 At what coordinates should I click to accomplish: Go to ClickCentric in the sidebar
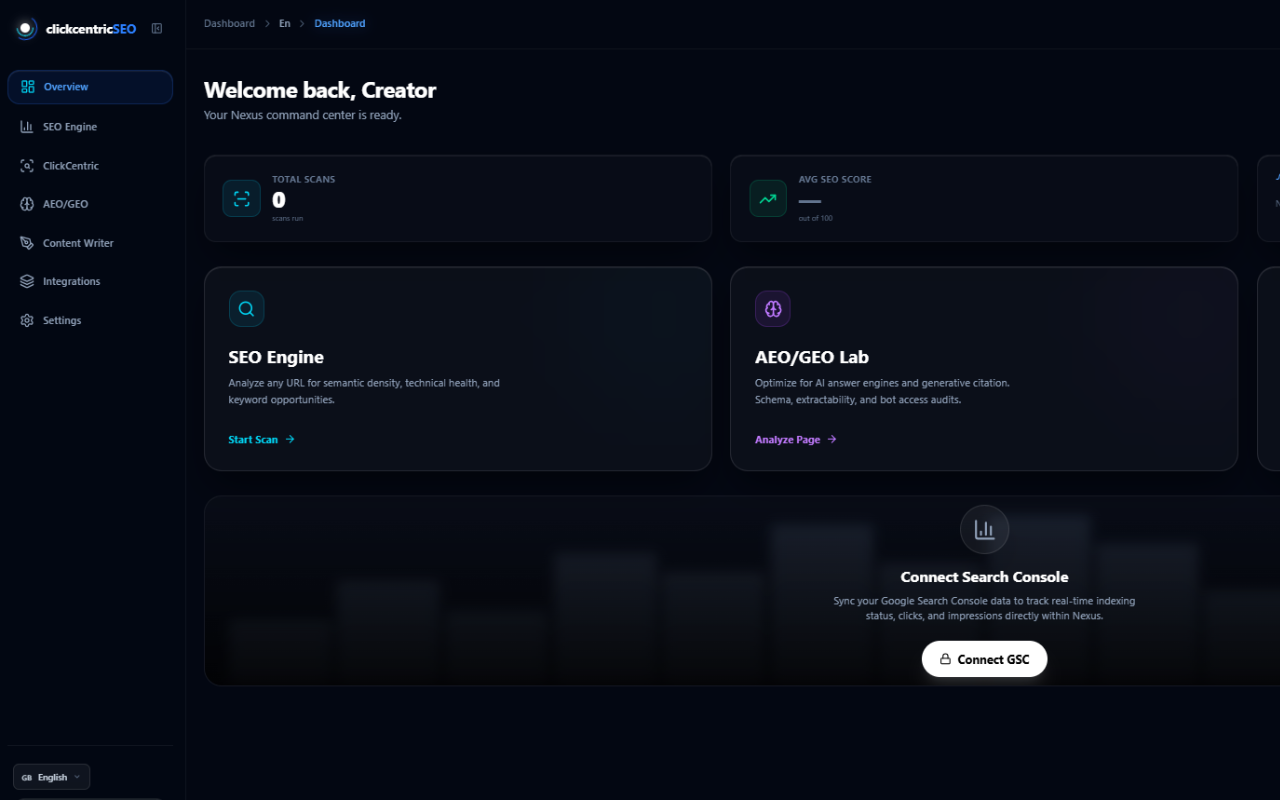tap(90, 166)
